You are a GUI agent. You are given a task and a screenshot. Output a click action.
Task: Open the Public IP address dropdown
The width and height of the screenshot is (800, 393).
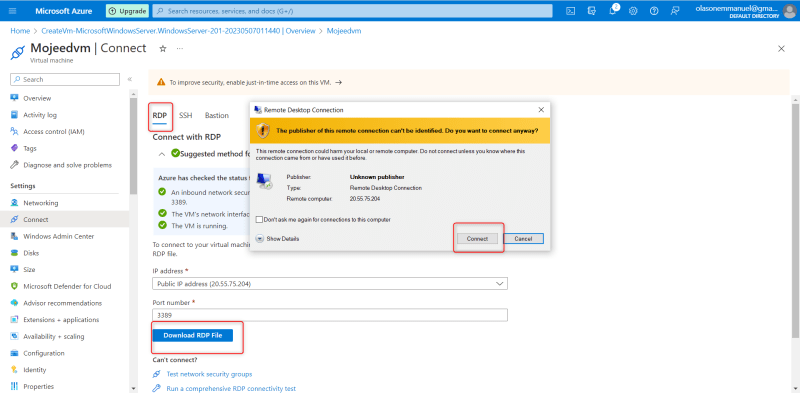pos(330,283)
